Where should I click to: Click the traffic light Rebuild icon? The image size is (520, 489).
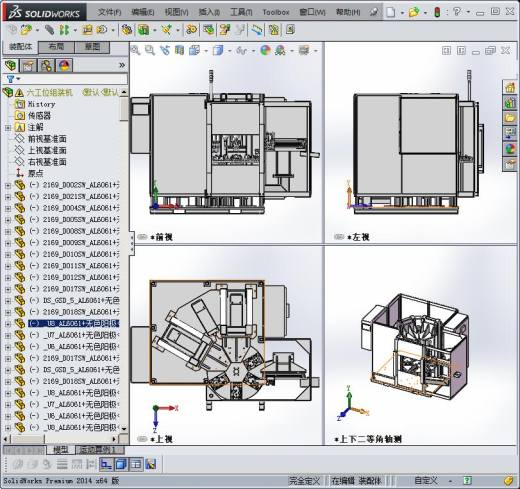coord(437,12)
